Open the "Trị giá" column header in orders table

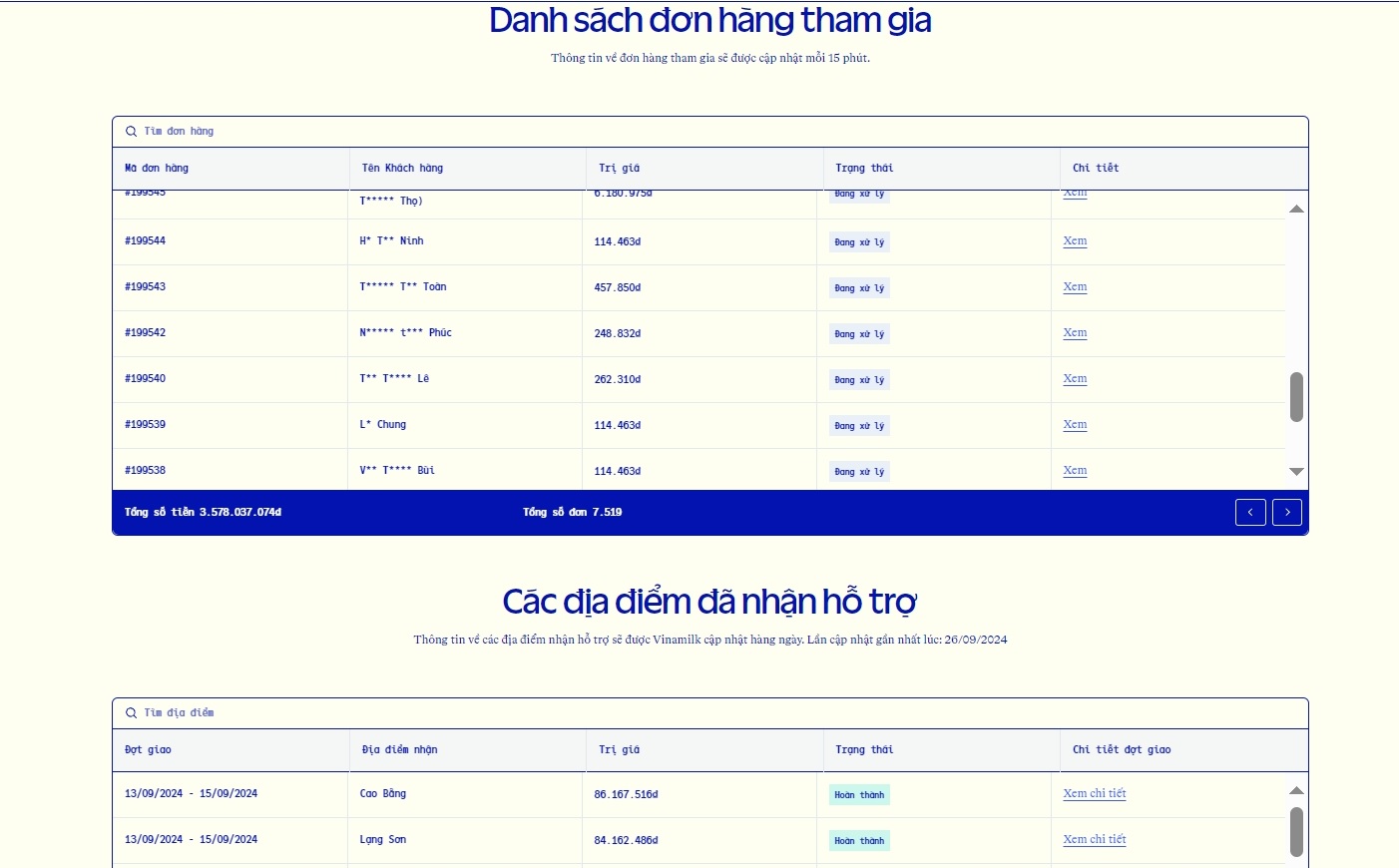(619, 168)
